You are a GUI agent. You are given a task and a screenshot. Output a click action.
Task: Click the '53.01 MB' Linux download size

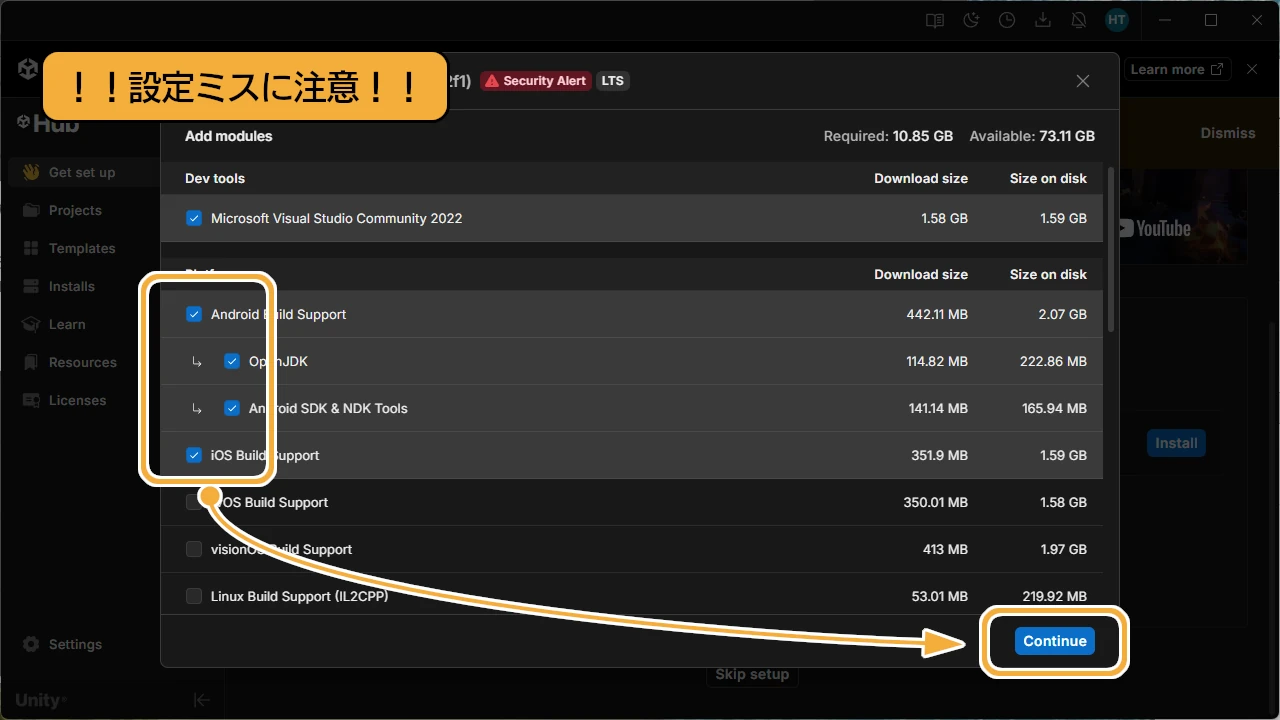pyautogui.click(x=940, y=596)
